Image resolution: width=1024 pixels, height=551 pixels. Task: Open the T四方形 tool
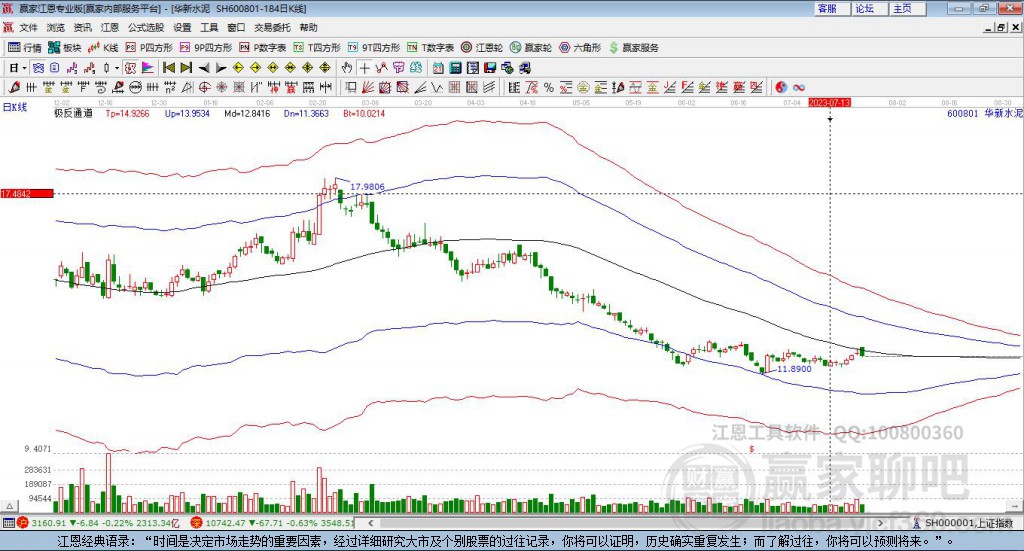(x=317, y=48)
